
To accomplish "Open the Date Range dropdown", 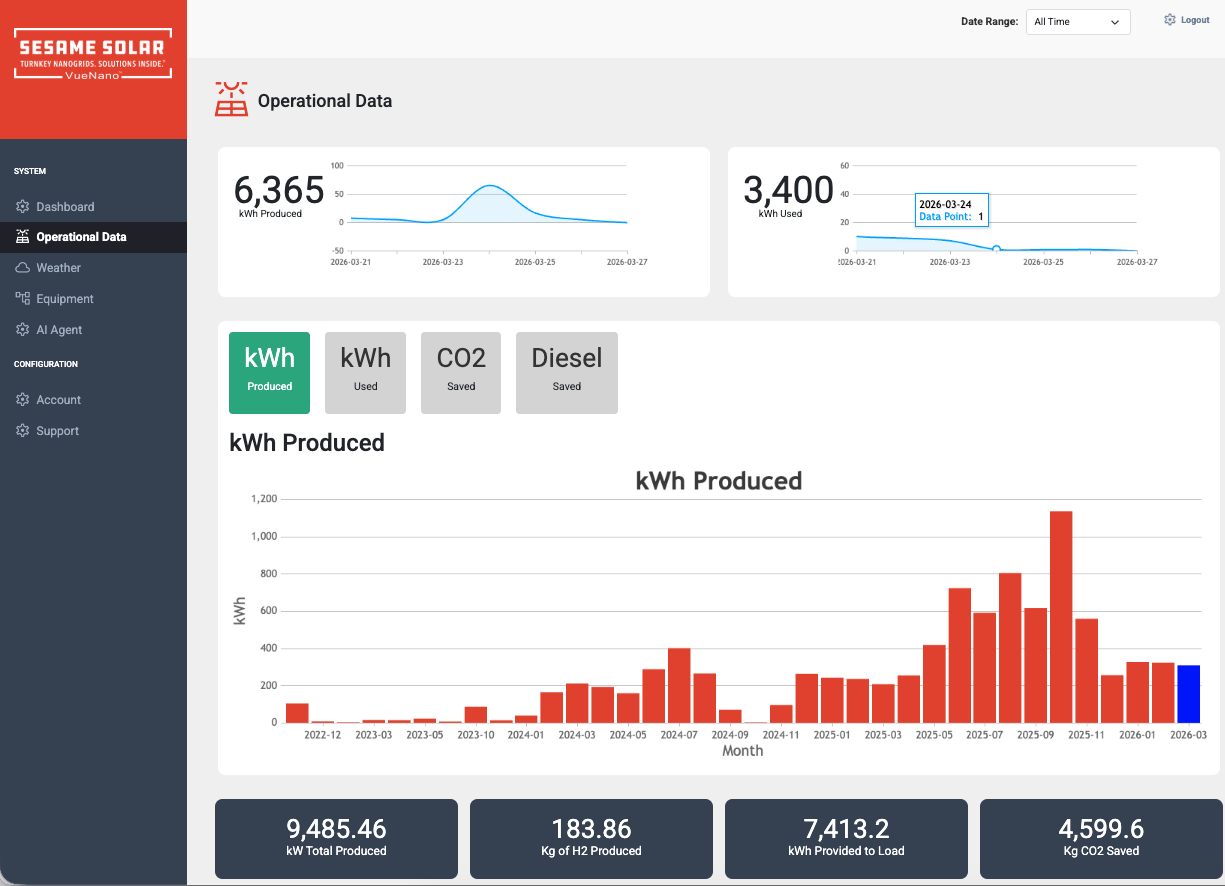I will pos(1077,21).
